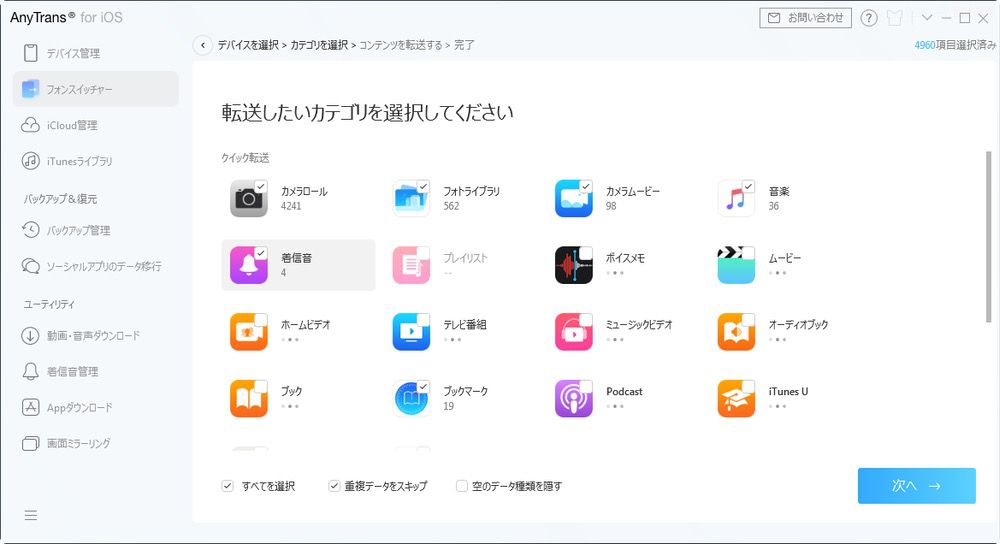The image size is (1000, 544).
Task: Click the Bookmark (ブックマーク) icon
Action: (x=411, y=398)
